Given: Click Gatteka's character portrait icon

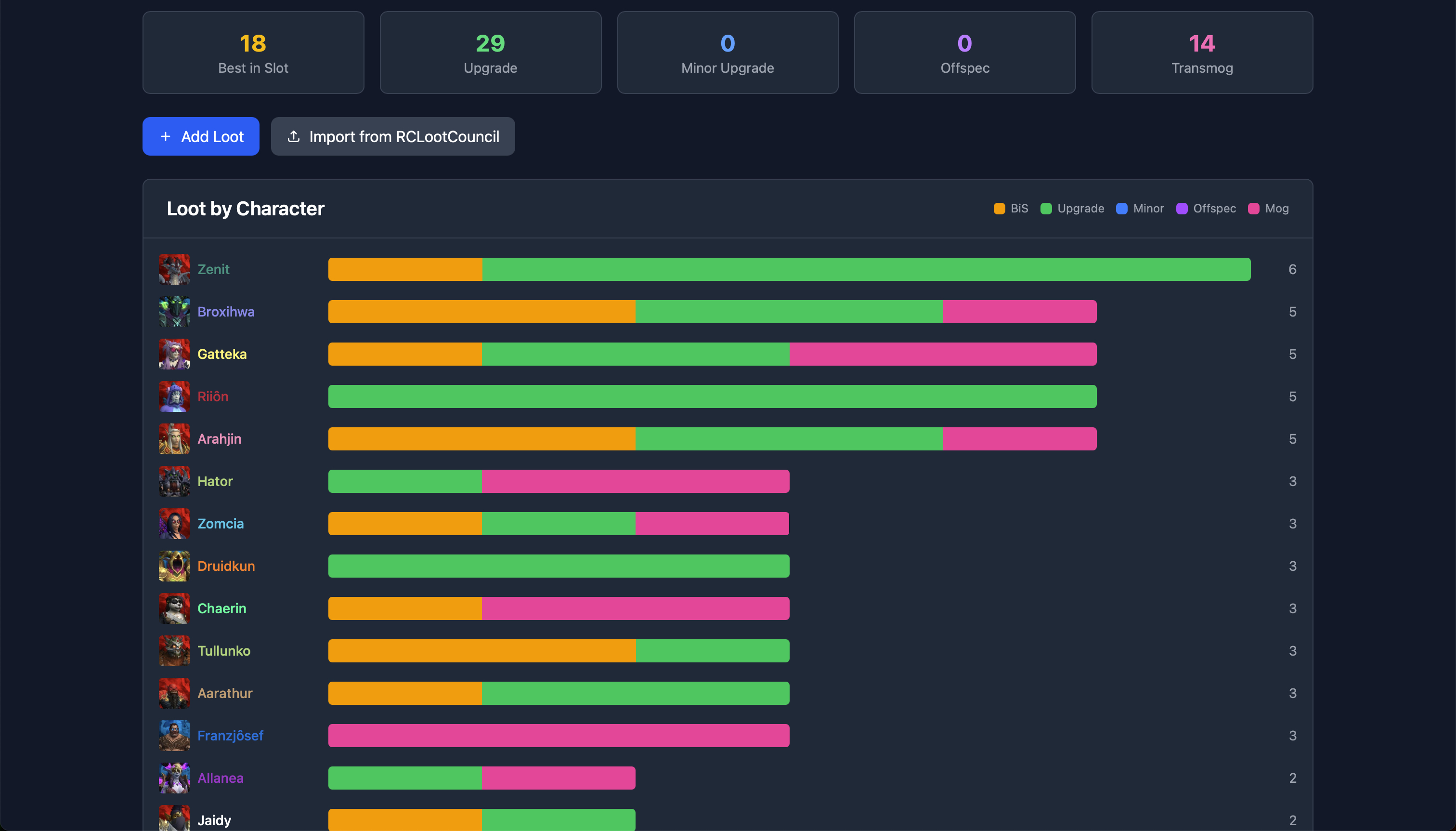Looking at the screenshot, I should [174, 354].
